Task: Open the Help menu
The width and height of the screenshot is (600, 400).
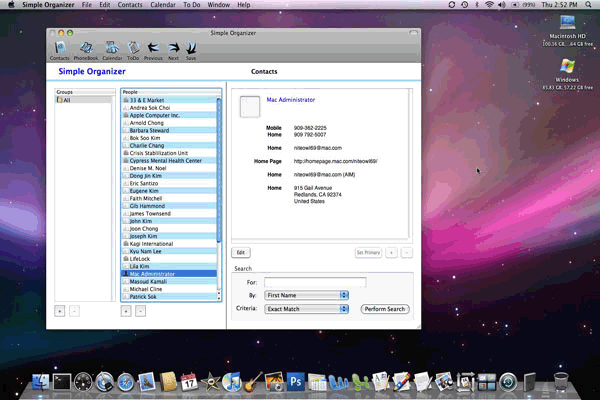Action: tap(244, 5)
